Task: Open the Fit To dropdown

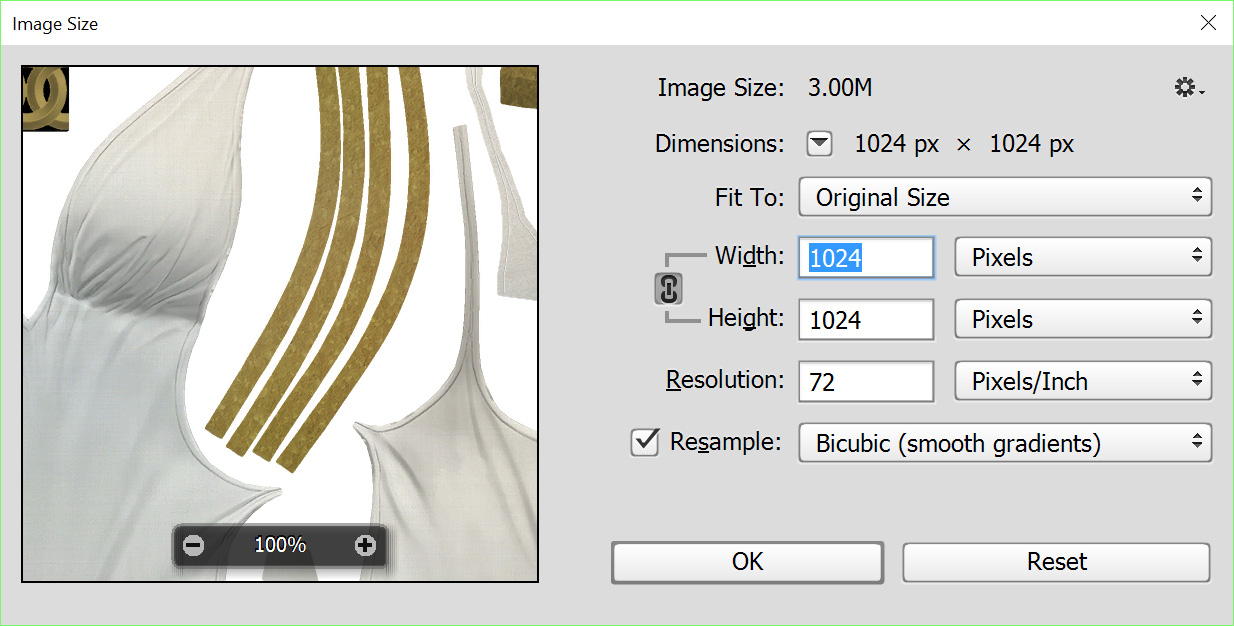Action: pos(1004,197)
